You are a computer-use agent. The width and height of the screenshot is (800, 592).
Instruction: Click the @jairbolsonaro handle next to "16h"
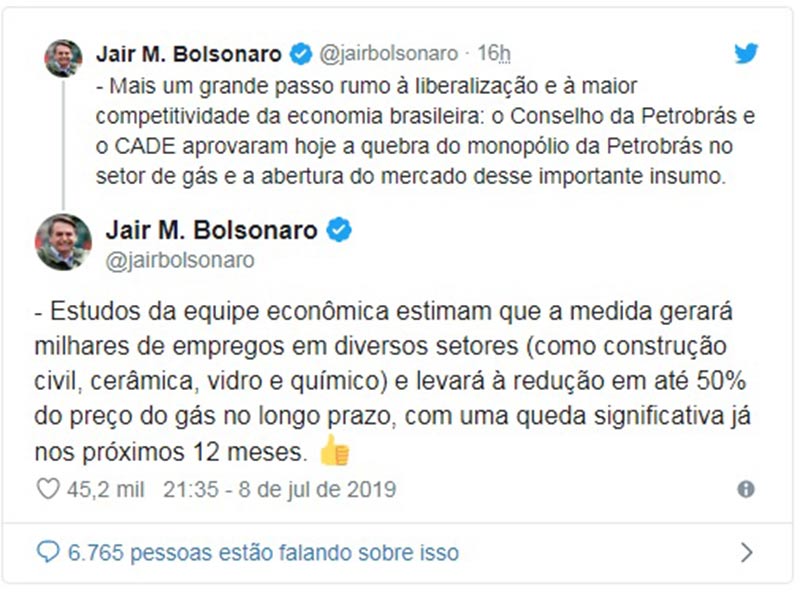click(x=388, y=53)
